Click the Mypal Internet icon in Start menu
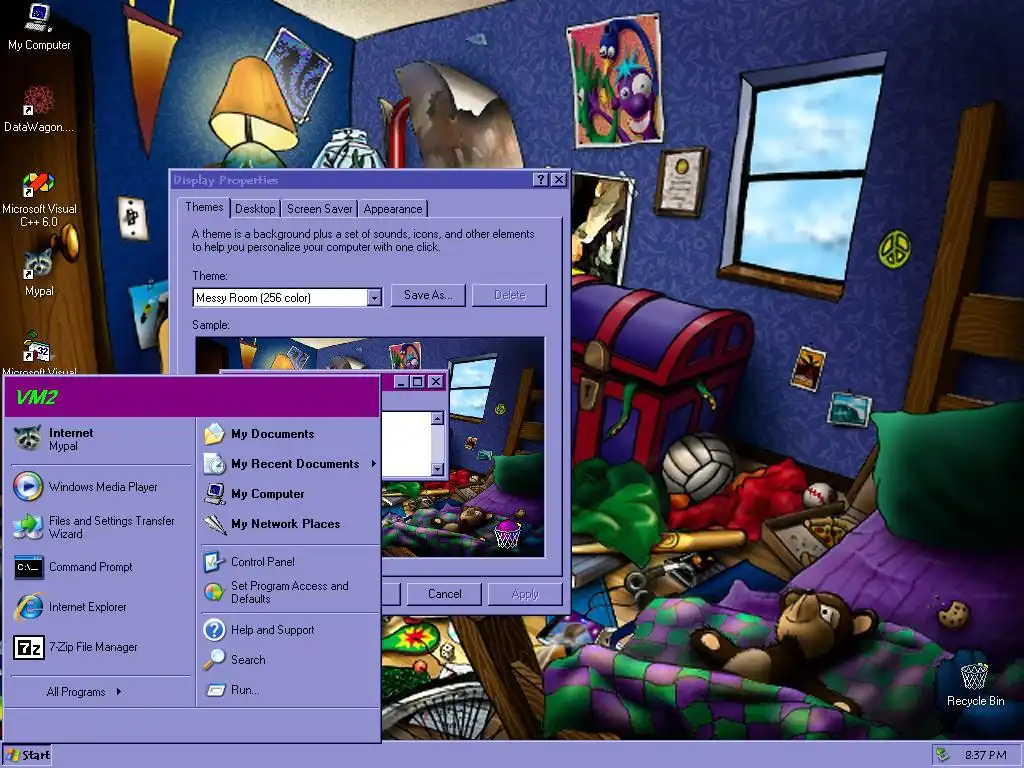 click(x=28, y=438)
